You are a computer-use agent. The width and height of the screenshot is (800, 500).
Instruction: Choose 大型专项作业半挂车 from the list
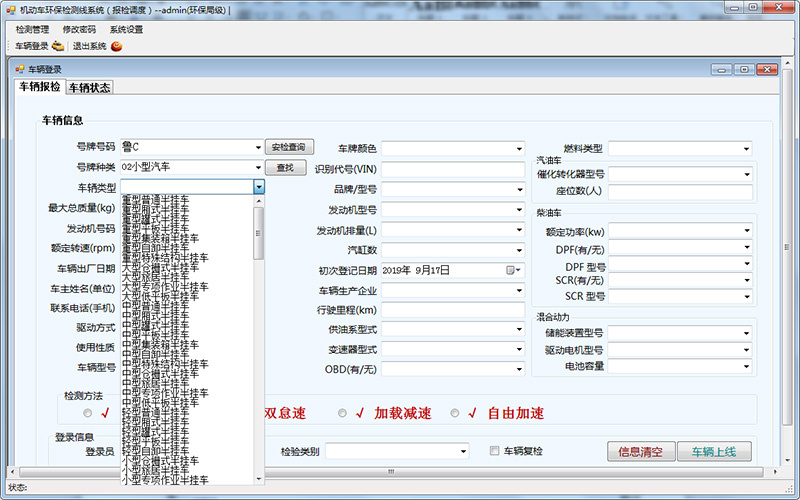pyautogui.click(x=165, y=287)
